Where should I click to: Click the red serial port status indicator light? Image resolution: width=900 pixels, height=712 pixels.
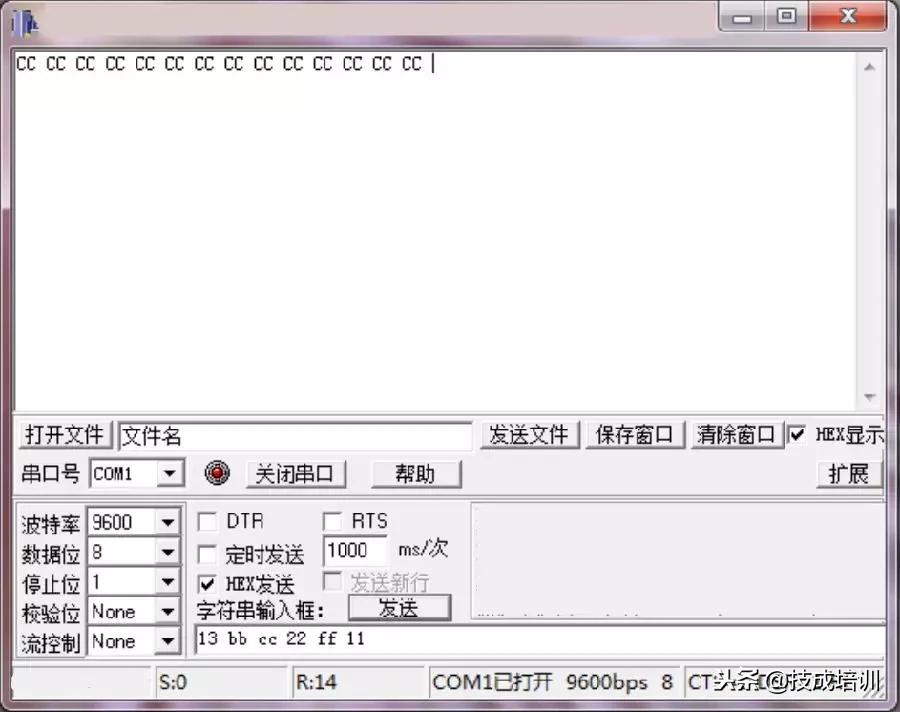(217, 474)
